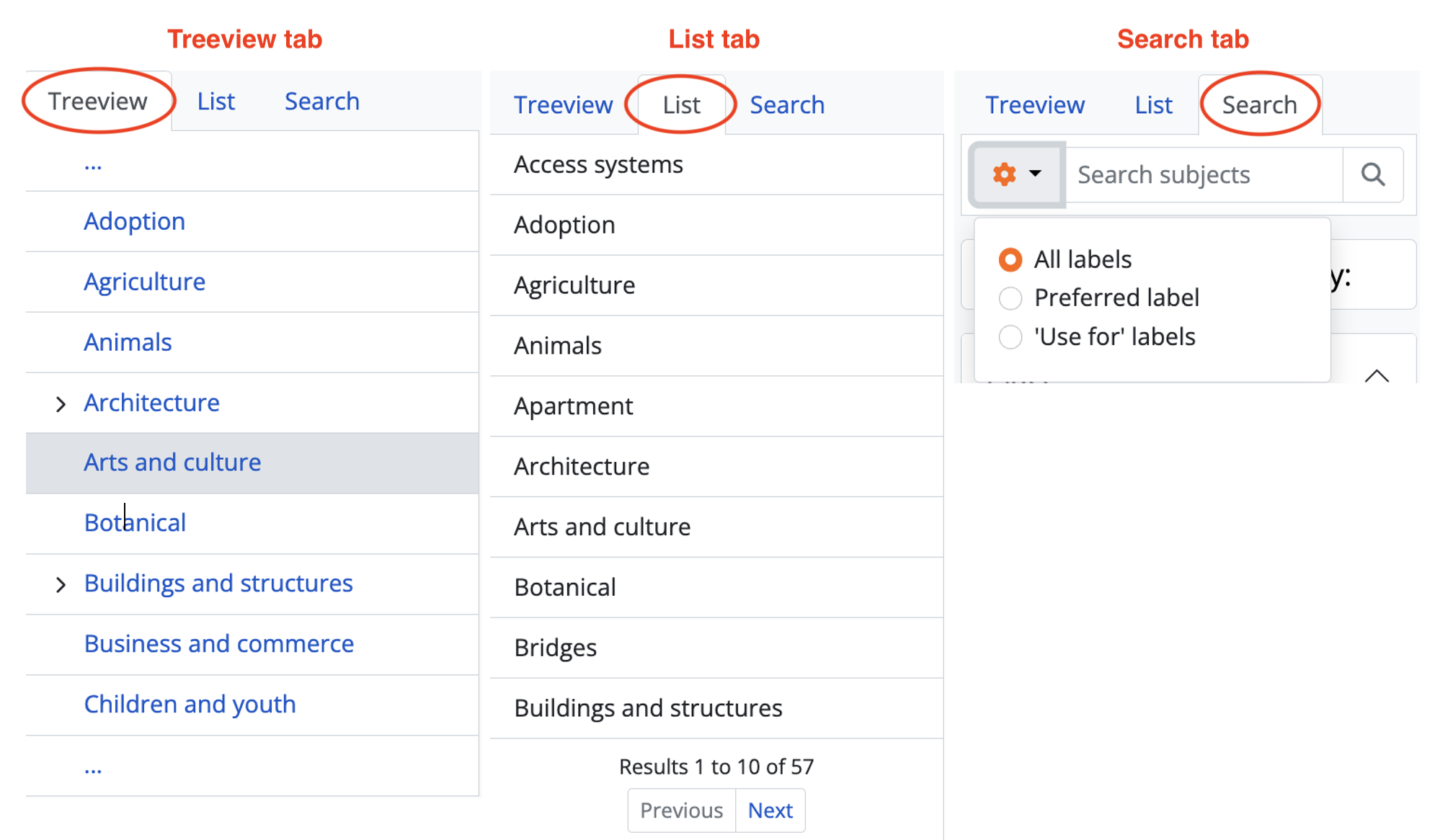This screenshot has height=840, width=1440.
Task: Select the 'Use for' labels radio option
Action: (1010, 336)
